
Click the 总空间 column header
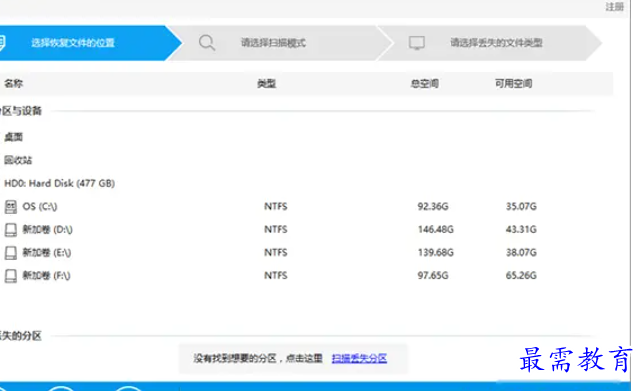425,84
